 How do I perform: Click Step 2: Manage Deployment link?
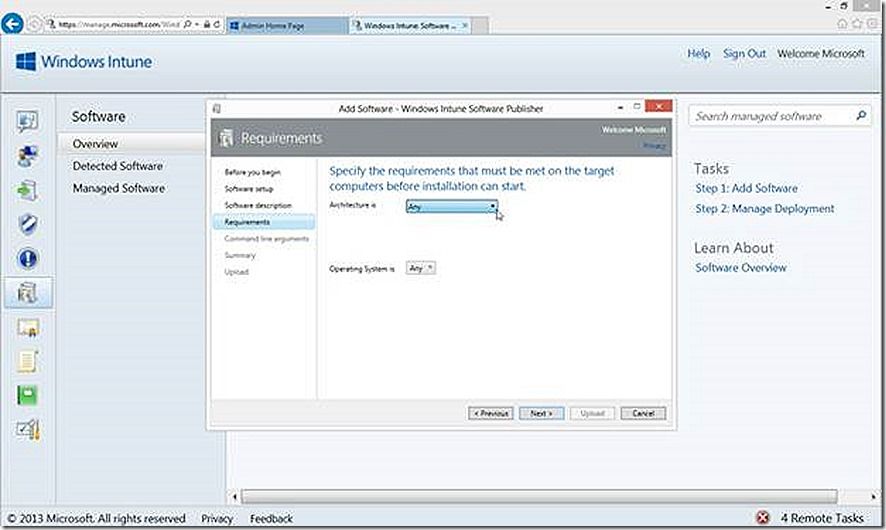click(765, 208)
